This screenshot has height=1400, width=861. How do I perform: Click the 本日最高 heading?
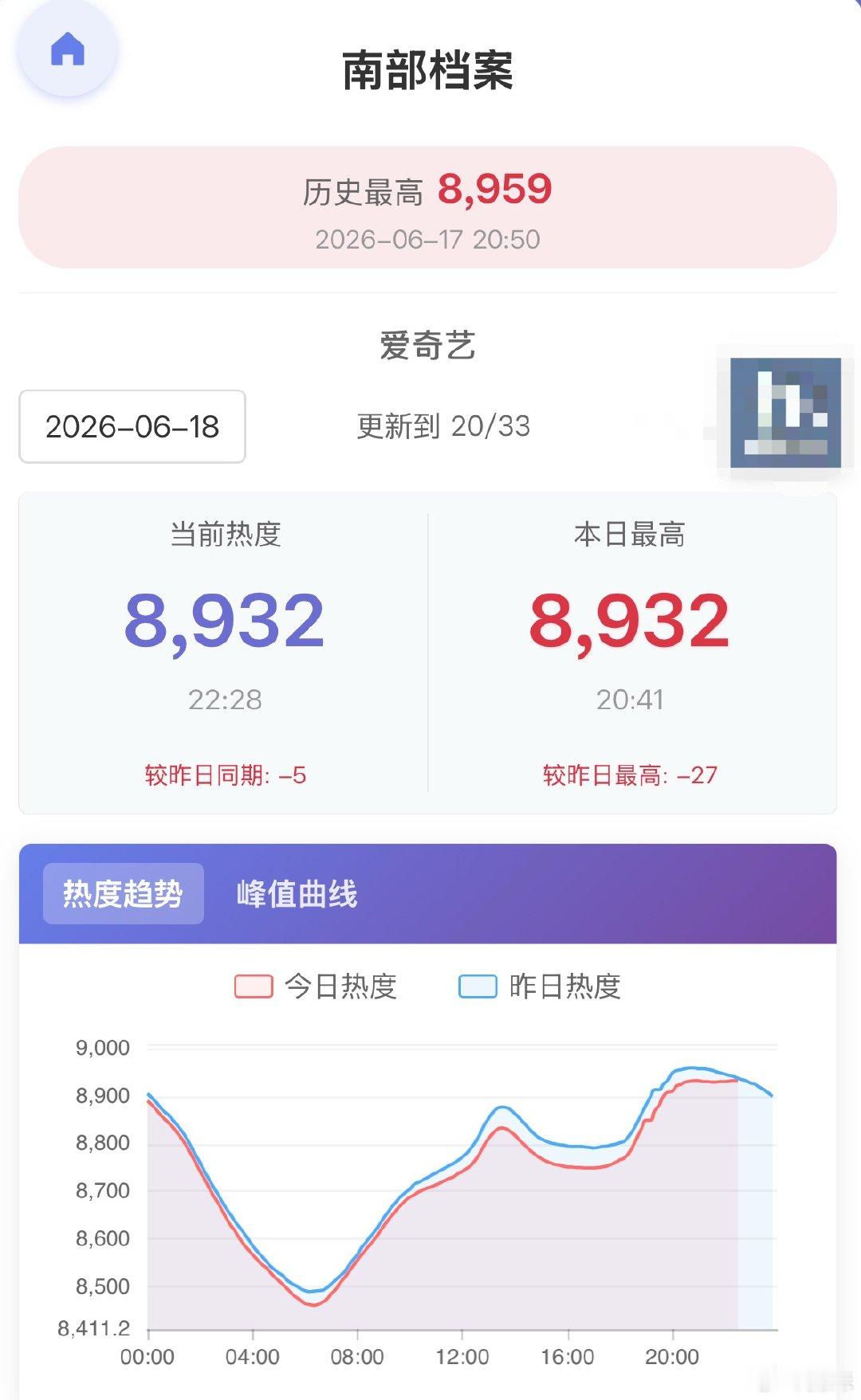(630, 534)
